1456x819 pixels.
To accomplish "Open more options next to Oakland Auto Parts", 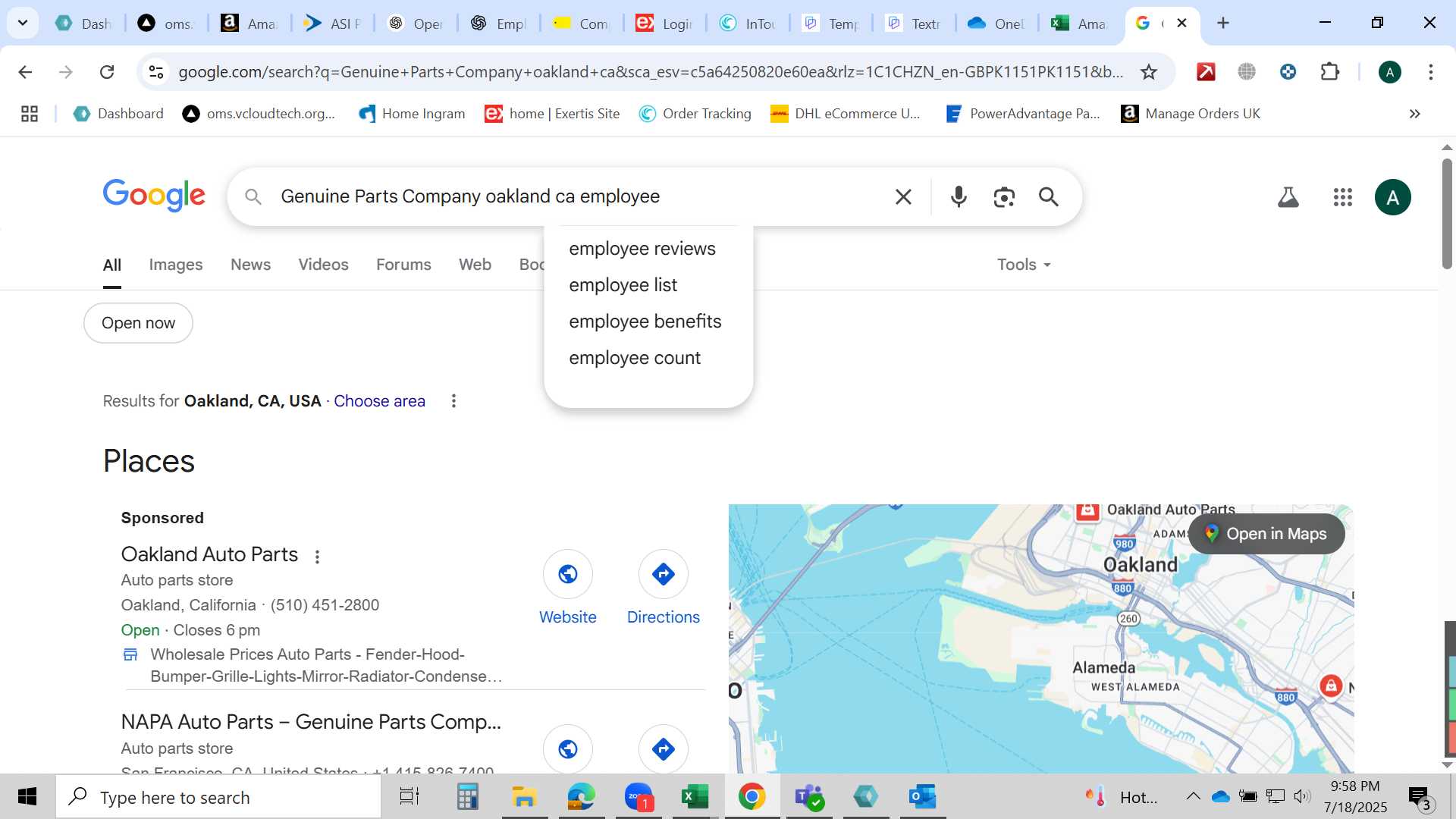I will [x=318, y=557].
